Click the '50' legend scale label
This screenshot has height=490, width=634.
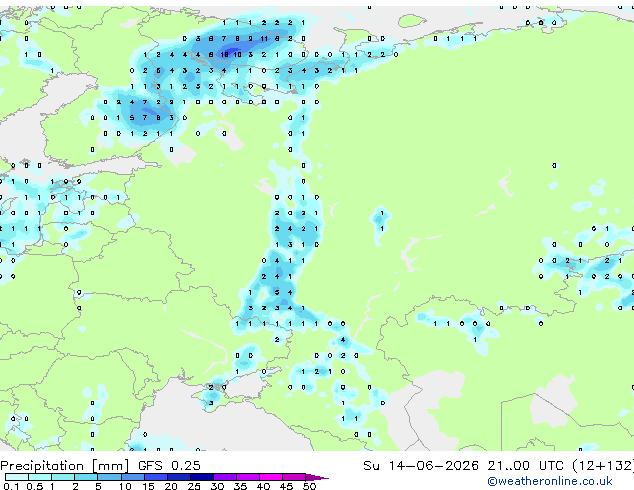309,486
